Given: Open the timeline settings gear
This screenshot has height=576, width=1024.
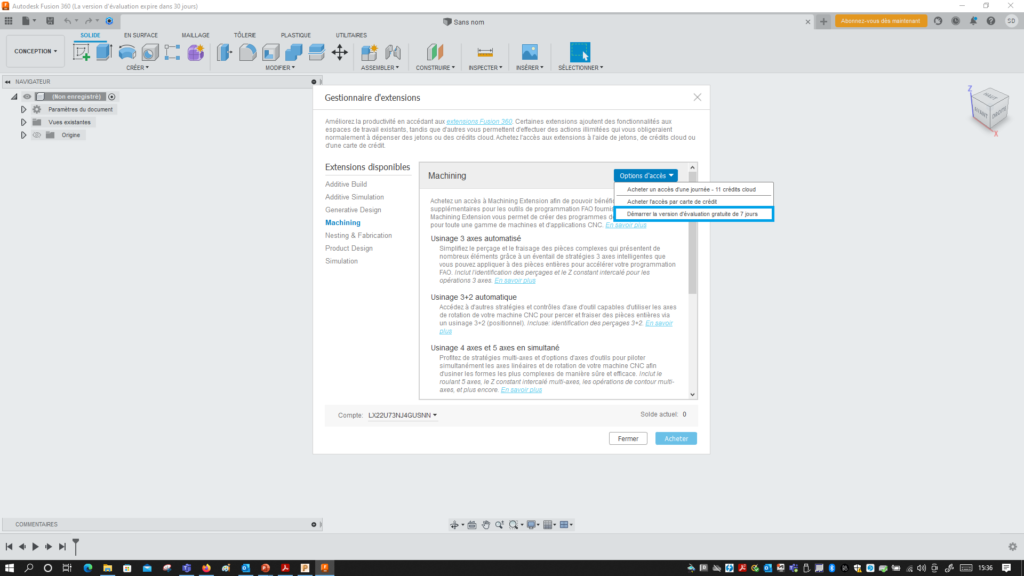Looking at the screenshot, I should (x=1012, y=547).
